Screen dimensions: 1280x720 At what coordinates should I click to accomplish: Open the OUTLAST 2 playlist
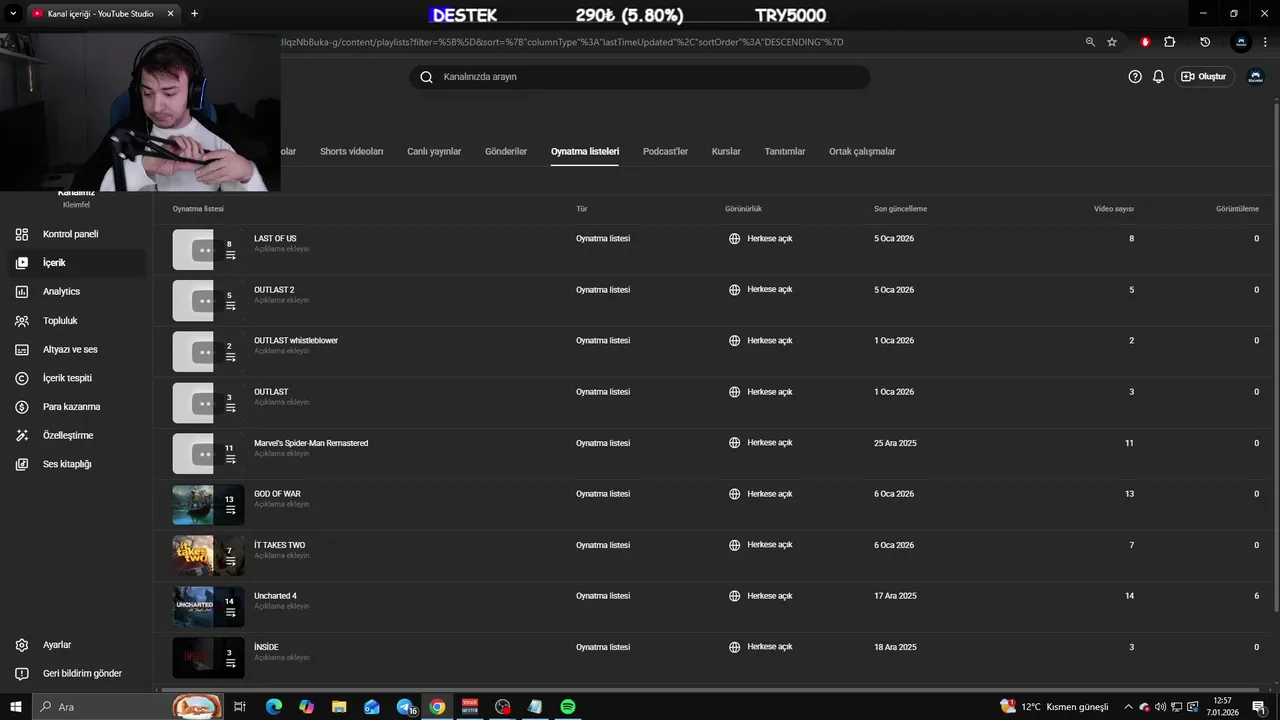pos(274,290)
